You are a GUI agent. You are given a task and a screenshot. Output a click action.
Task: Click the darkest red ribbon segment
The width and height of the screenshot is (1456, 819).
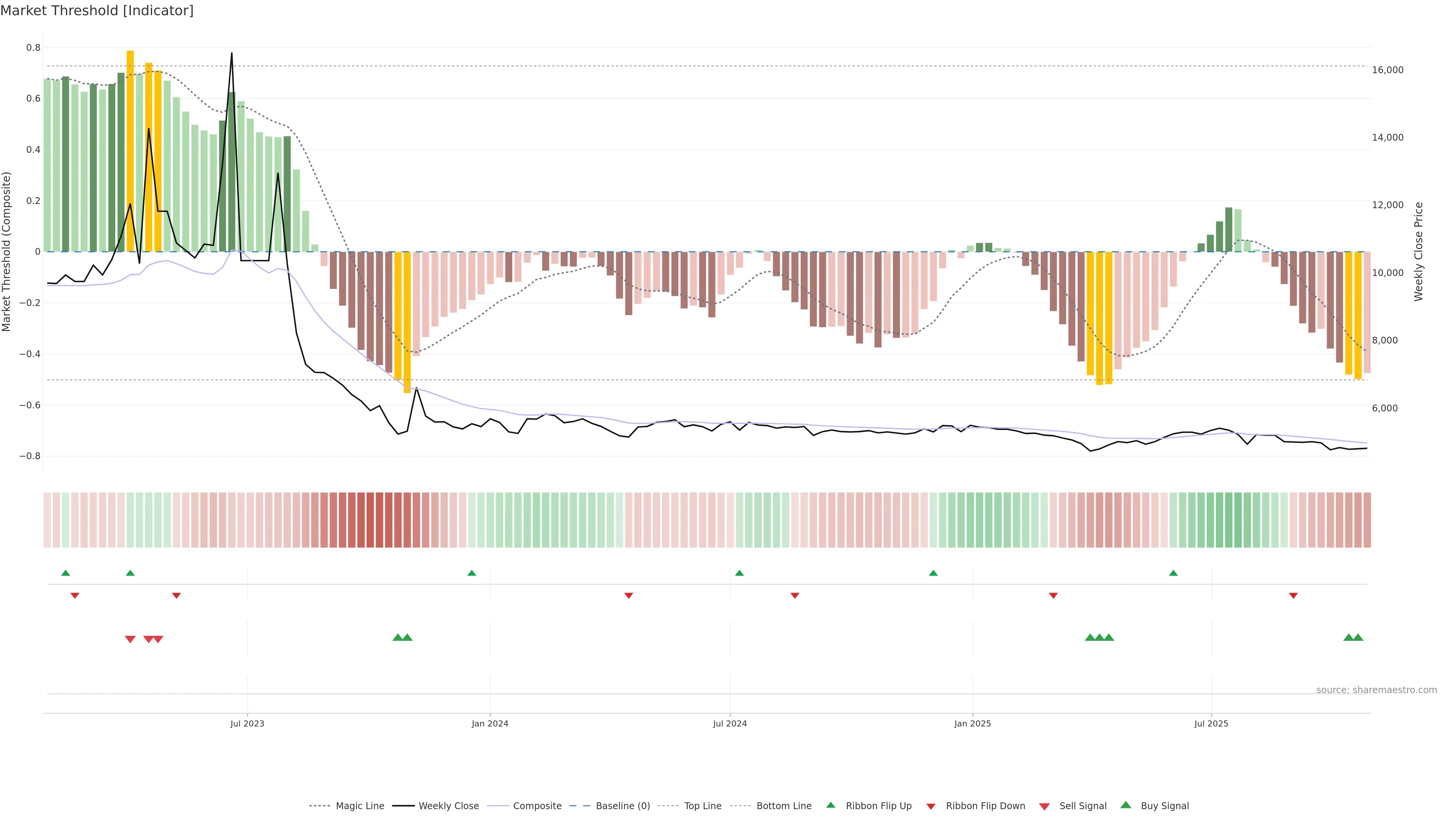[x=370, y=520]
